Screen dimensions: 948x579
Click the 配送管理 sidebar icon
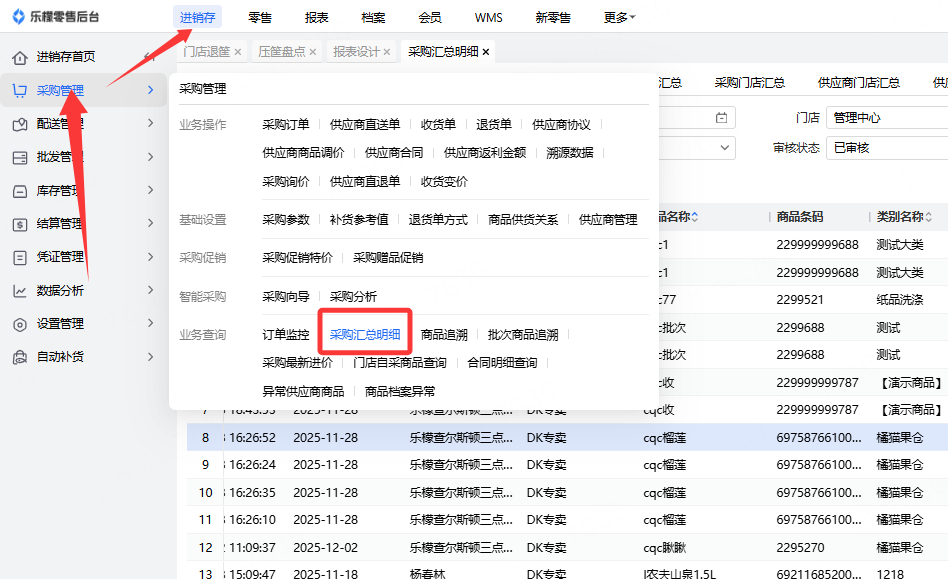[20, 124]
